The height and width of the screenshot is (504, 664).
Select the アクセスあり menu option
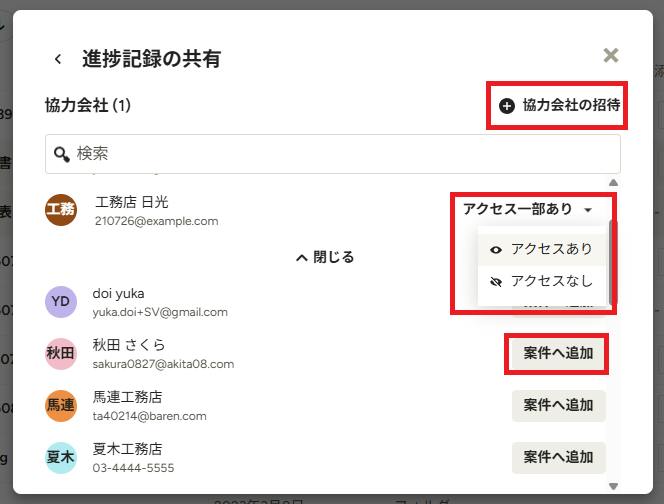point(541,249)
